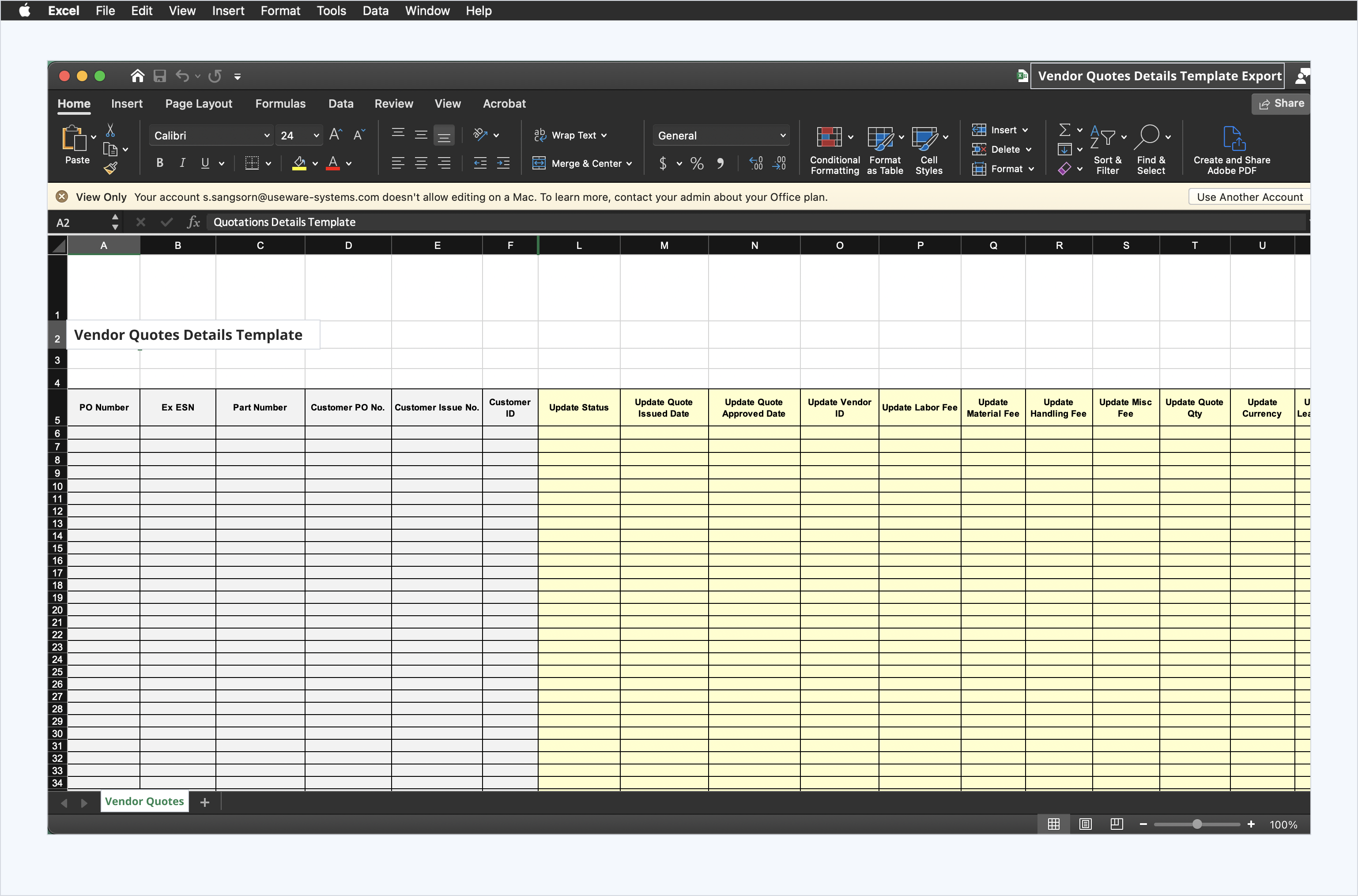Click the Align Right icon
The width and height of the screenshot is (1358, 896).
(x=444, y=163)
